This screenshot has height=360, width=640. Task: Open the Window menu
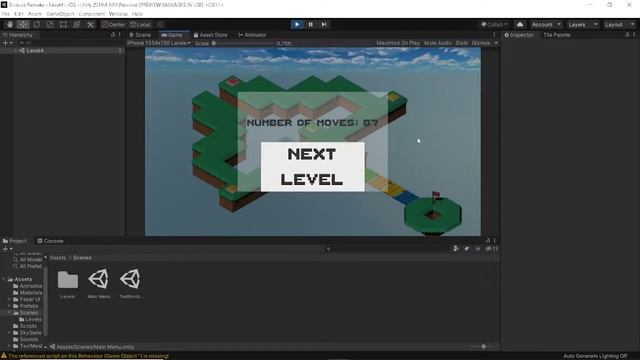118,14
